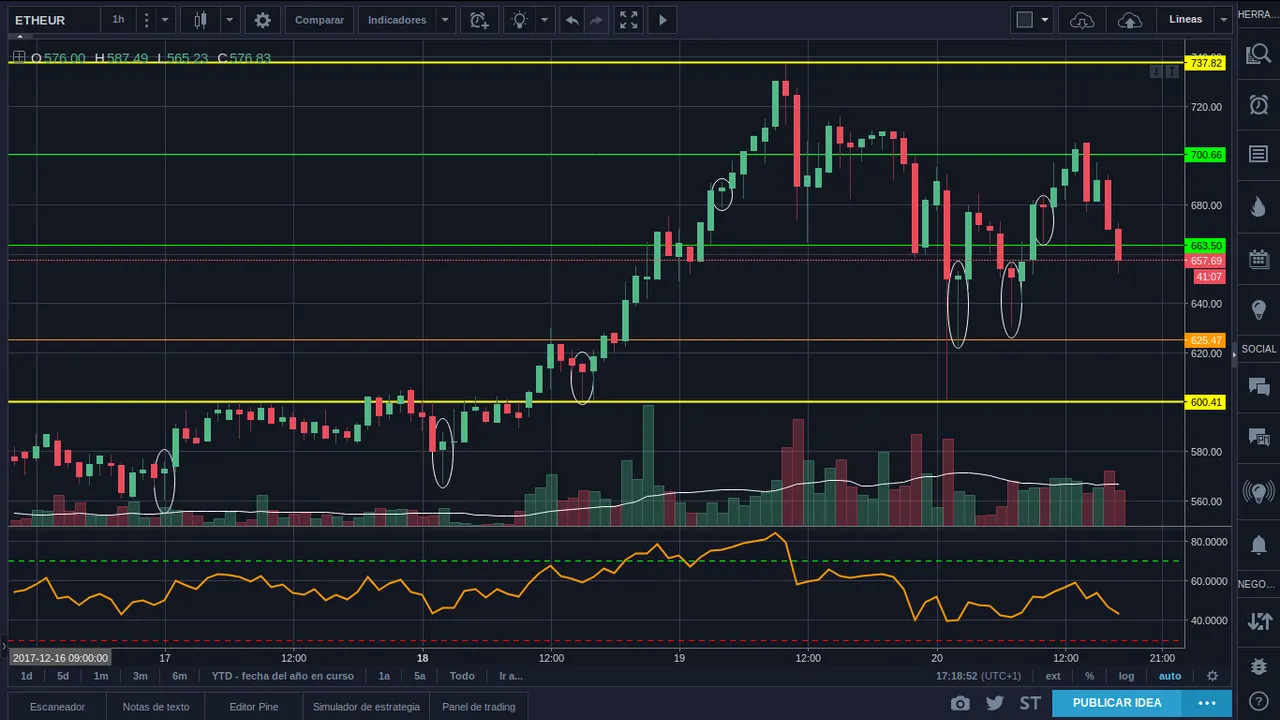Open private chat messages icon
This screenshot has width=1280, height=720.
1259,437
